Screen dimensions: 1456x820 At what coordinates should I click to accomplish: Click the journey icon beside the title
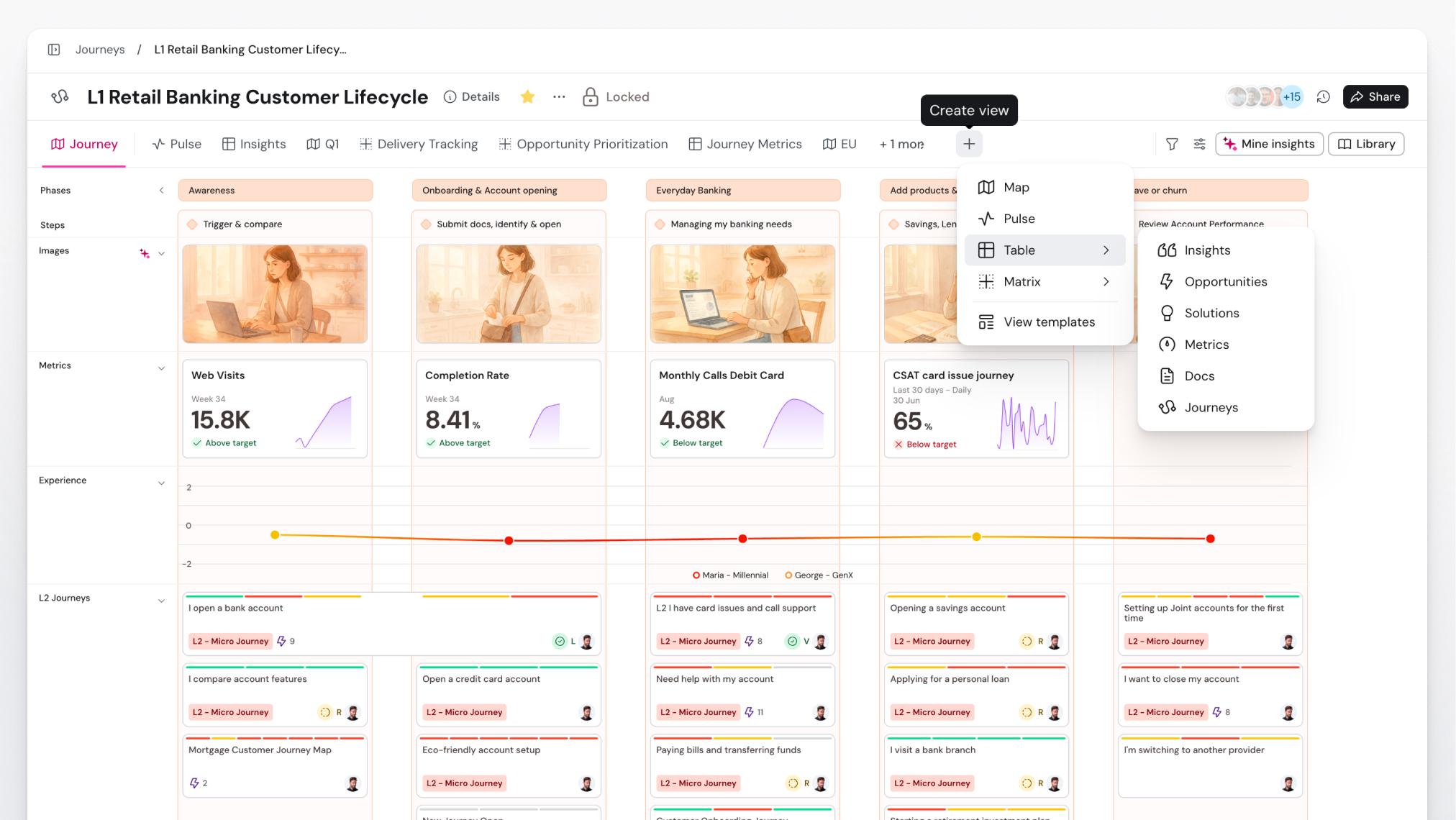tap(60, 96)
